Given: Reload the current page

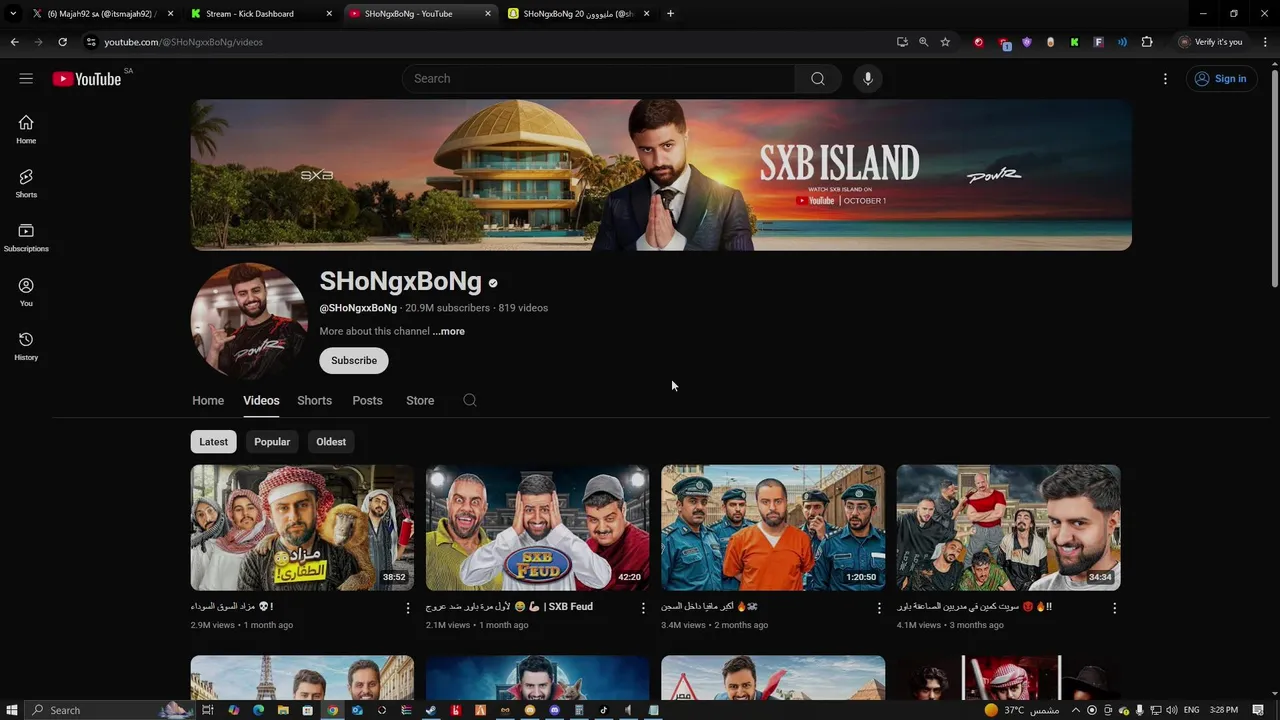Looking at the screenshot, I should (x=62, y=42).
